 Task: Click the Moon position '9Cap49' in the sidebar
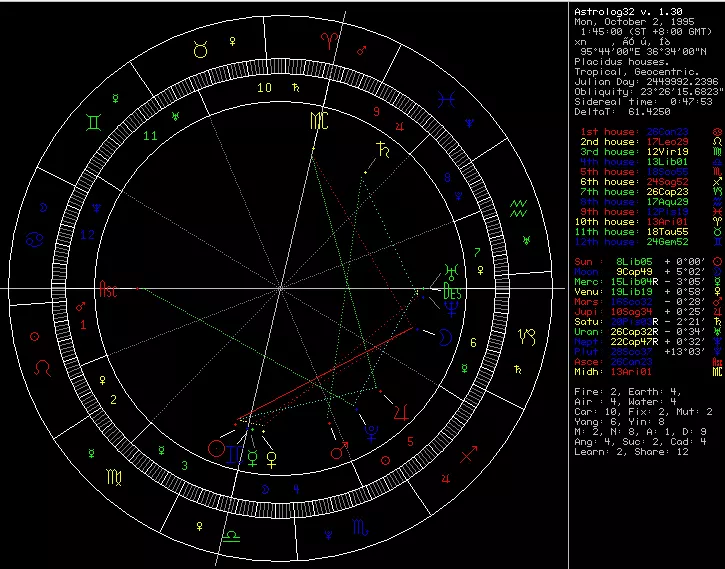[634, 272]
